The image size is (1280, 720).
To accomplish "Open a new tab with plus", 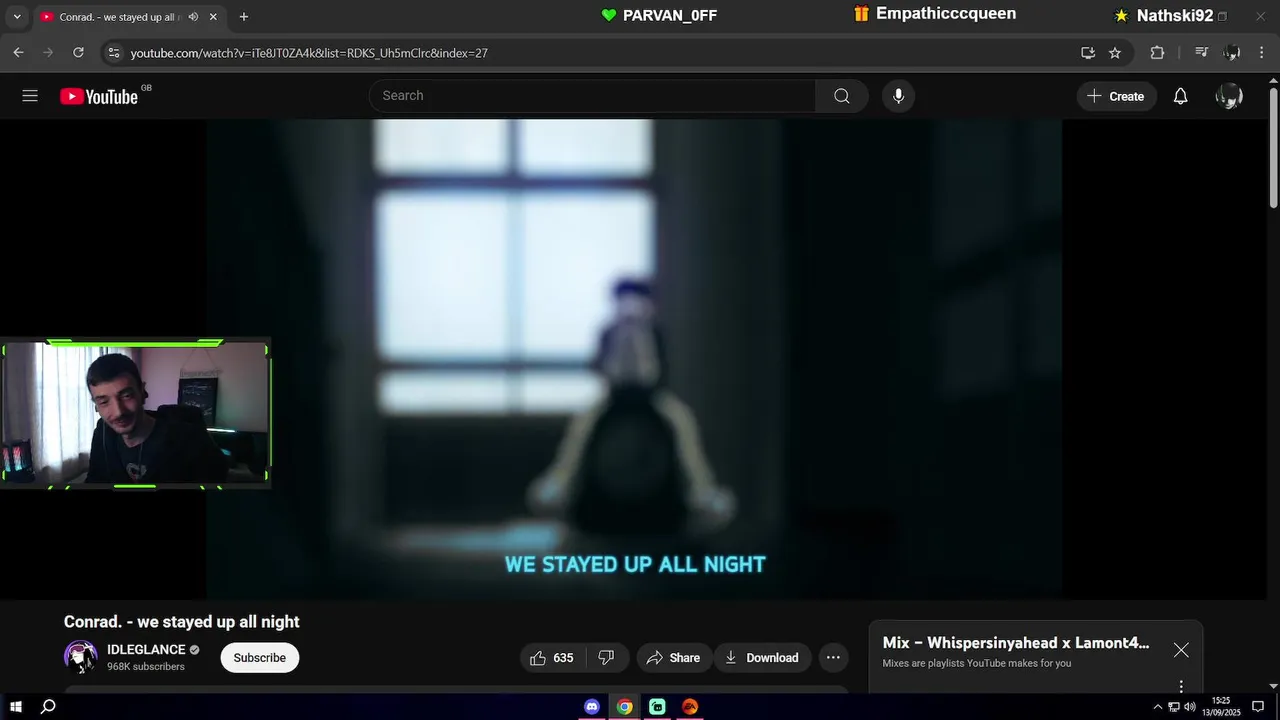I will [x=243, y=17].
